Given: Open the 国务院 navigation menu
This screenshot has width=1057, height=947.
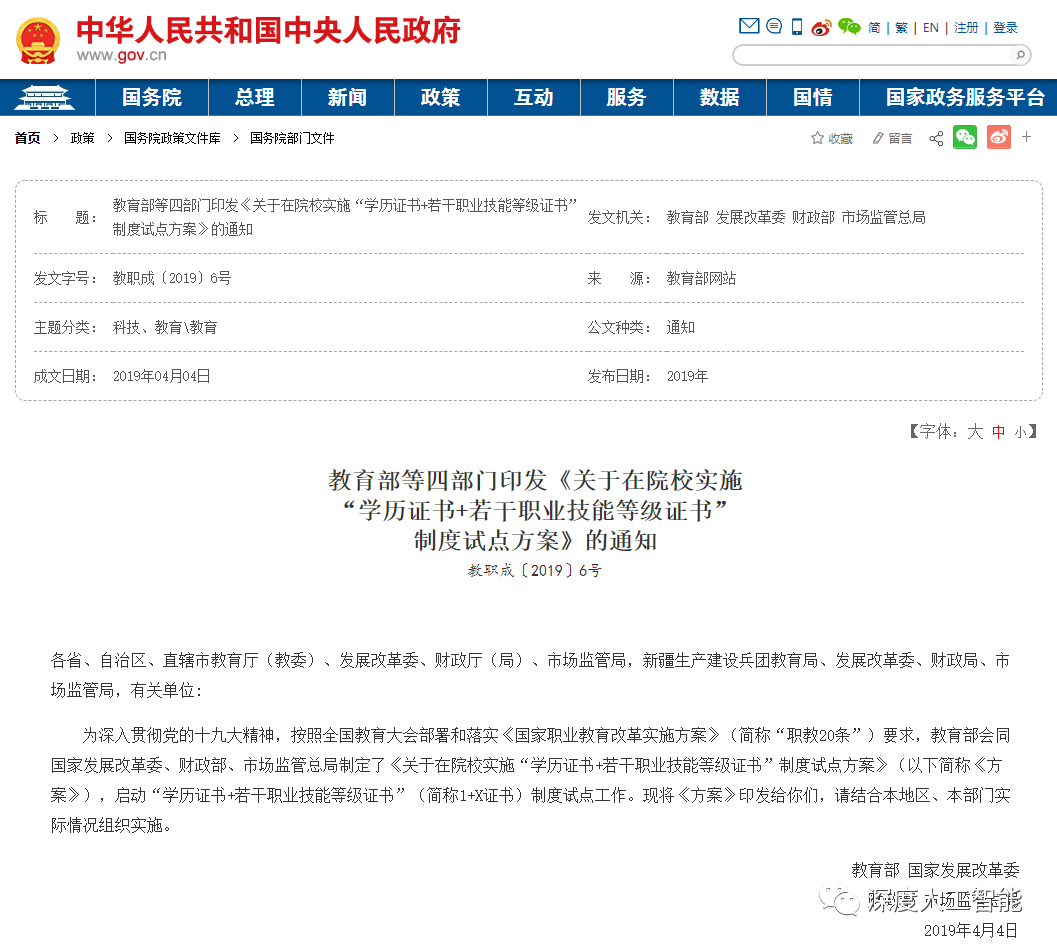Looking at the screenshot, I should click(152, 98).
